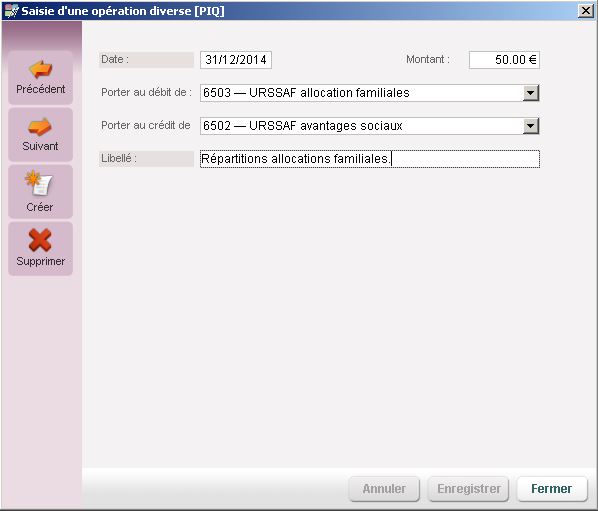Click into the Date field 31/12/2014

pos(236,60)
